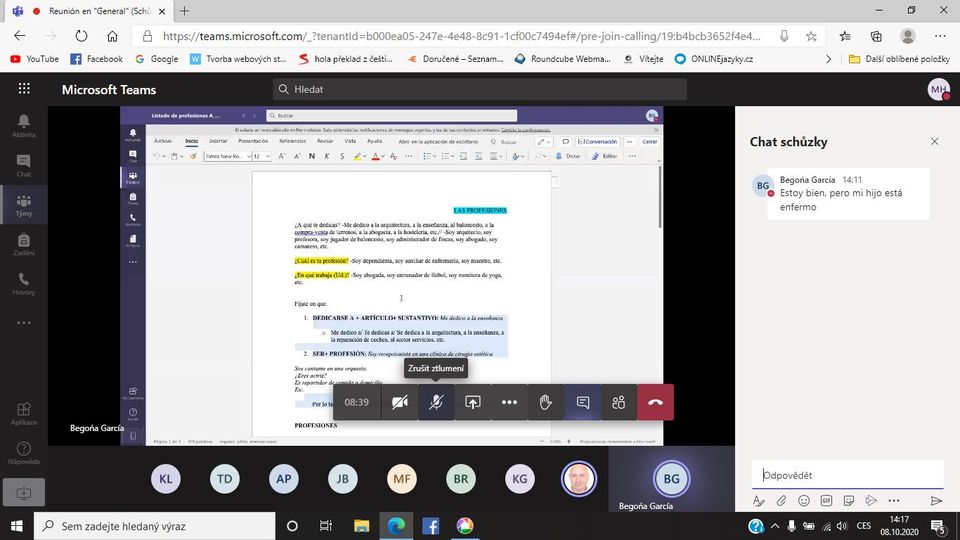Viewport: 960px width, 540px height.
Task: Show the participants list
Action: (x=618, y=402)
